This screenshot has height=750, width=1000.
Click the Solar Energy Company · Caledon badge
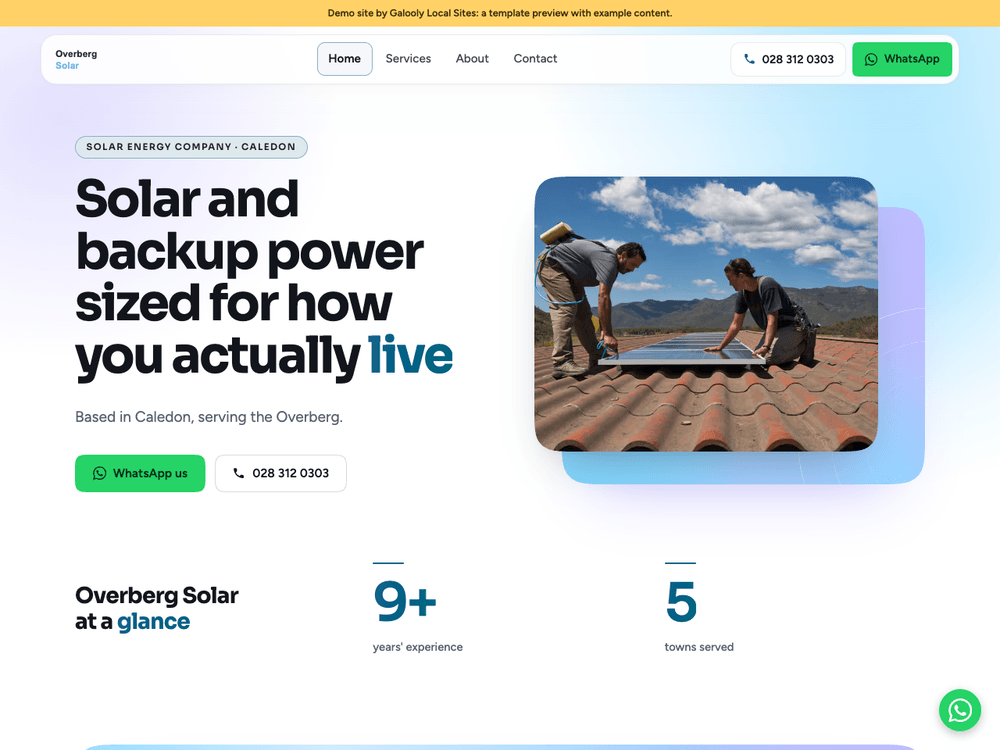191,147
